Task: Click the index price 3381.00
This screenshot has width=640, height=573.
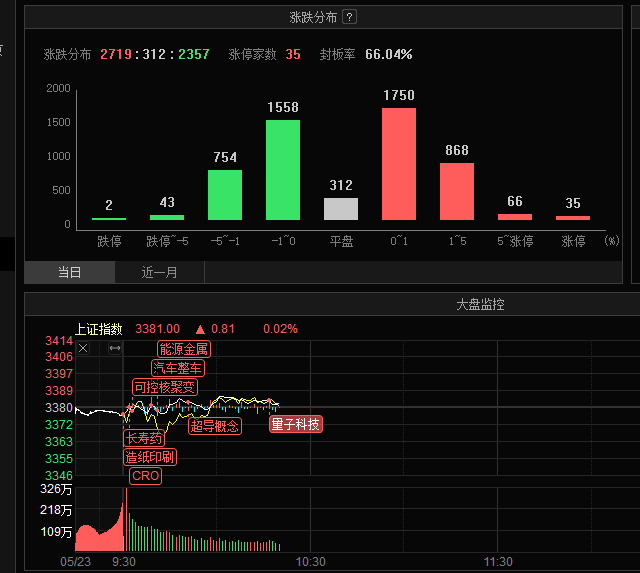Action: (157, 329)
